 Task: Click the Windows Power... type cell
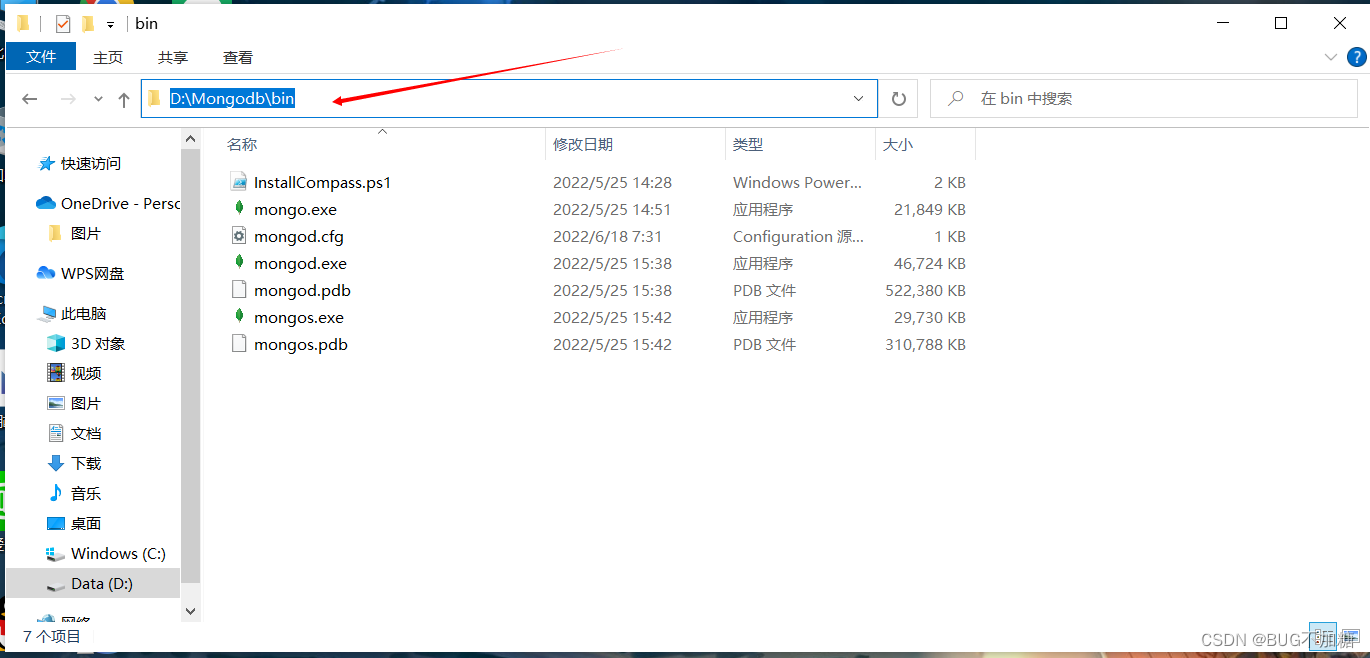coord(797,182)
